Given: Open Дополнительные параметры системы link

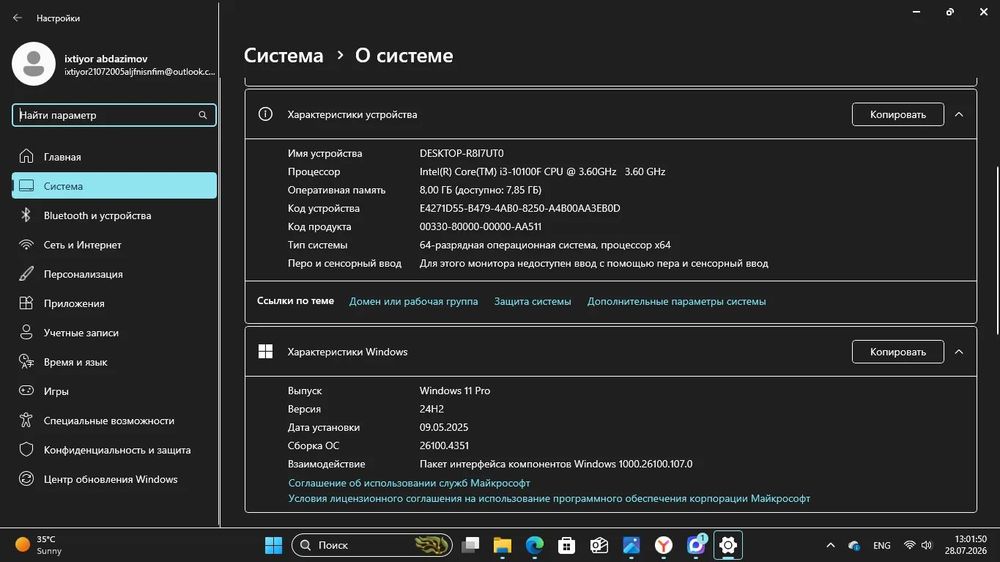Looking at the screenshot, I should (677, 301).
